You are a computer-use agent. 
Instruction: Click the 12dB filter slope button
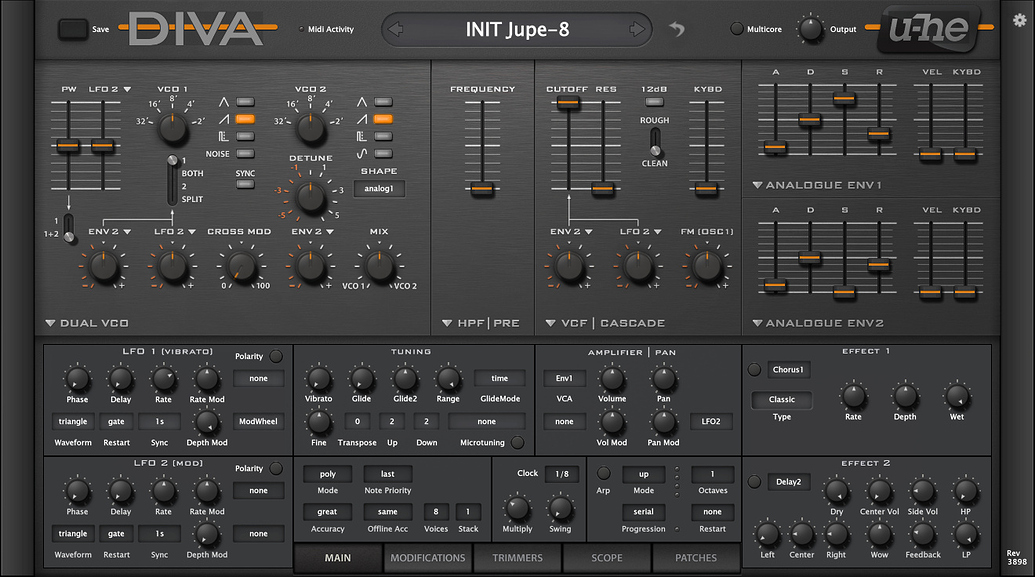(x=654, y=101)
